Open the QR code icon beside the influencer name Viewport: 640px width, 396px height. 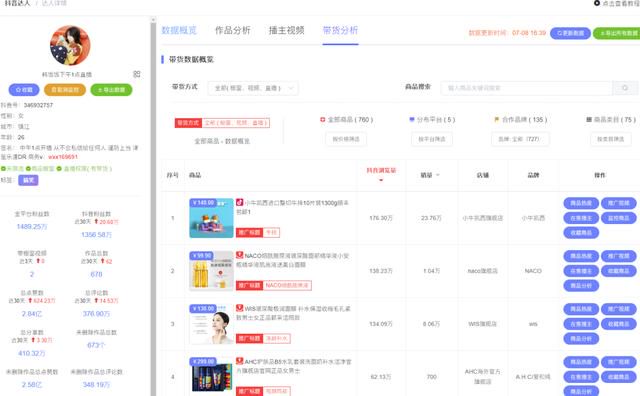point(137,74)
